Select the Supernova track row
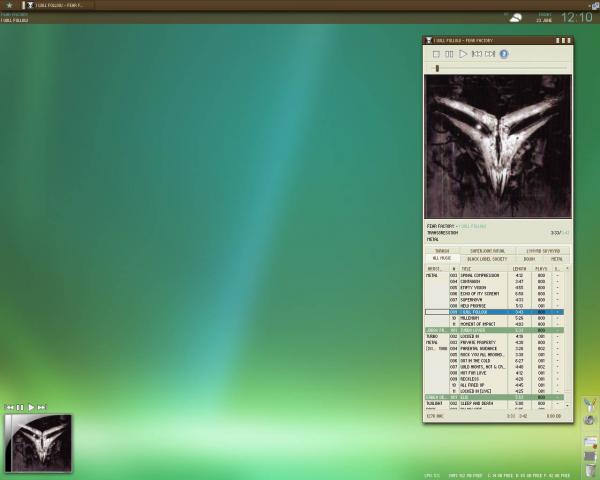 [x=494, y=300]
